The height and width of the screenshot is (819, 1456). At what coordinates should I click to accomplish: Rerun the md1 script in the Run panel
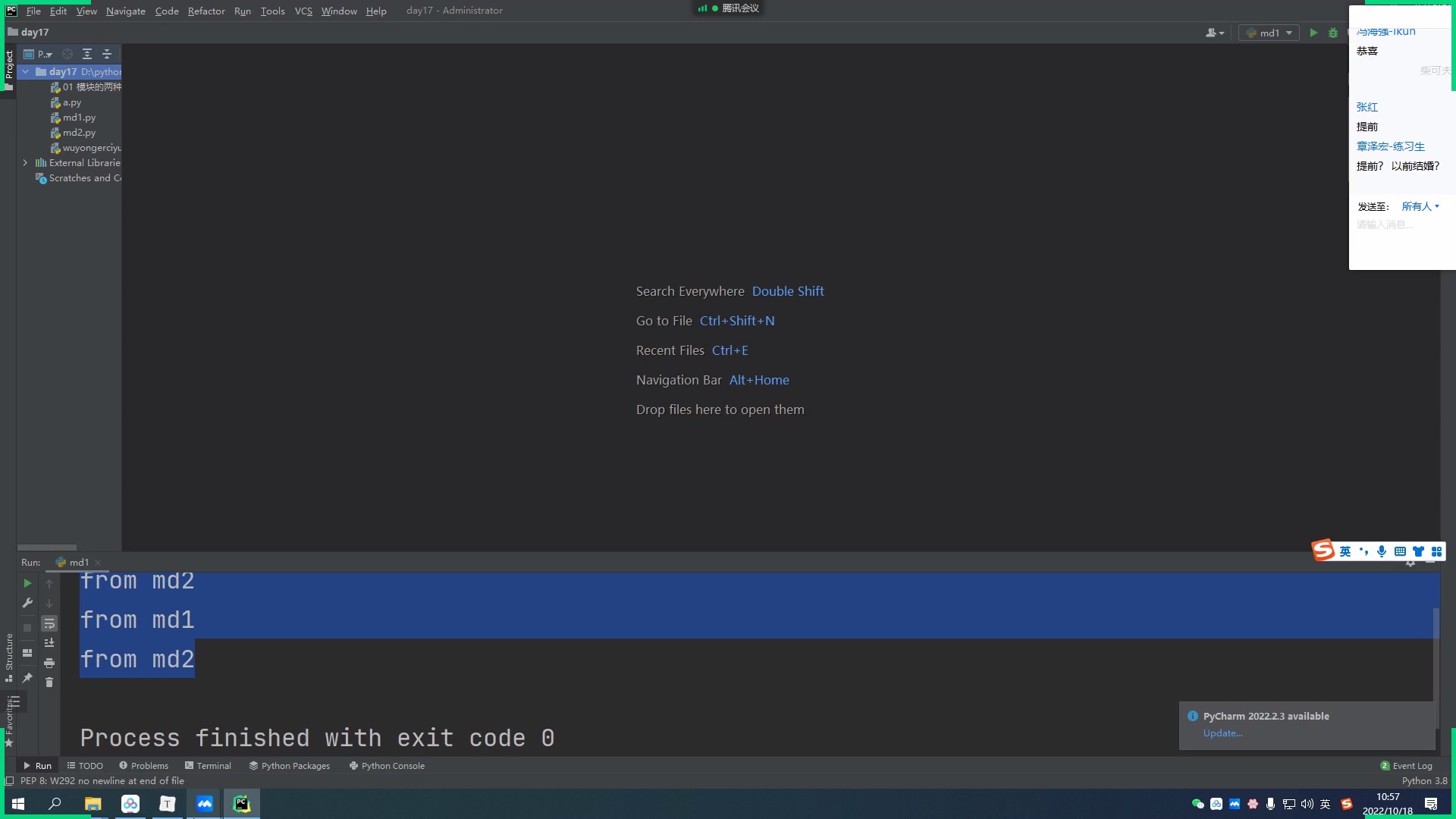(x=27, y=584)
